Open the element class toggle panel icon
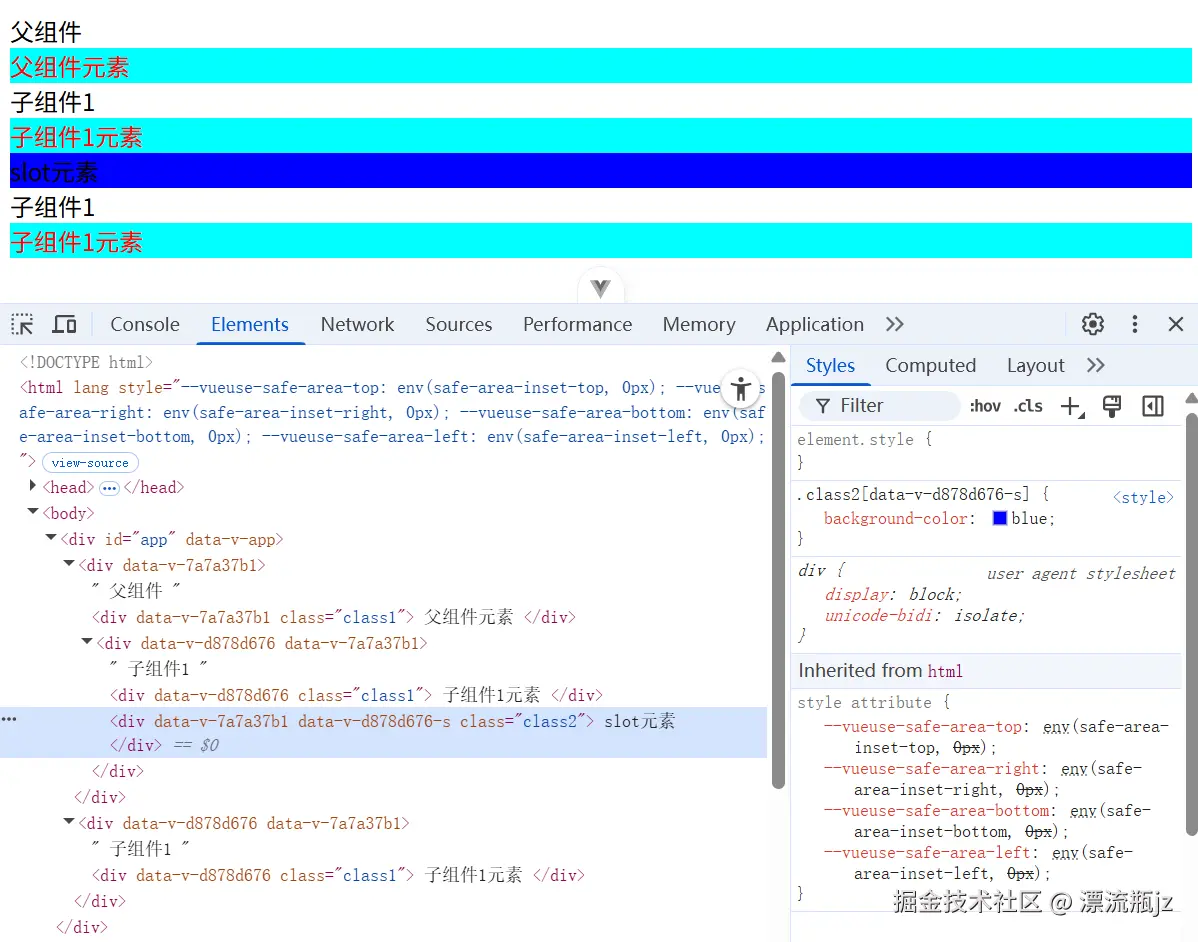 [1112, 405]
